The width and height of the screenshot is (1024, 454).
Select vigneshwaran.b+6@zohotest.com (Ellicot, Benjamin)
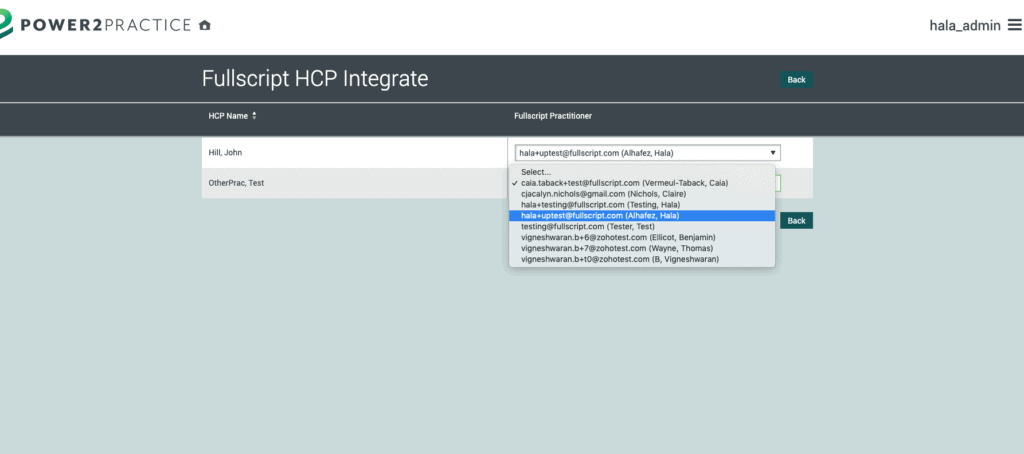(642, 237)
